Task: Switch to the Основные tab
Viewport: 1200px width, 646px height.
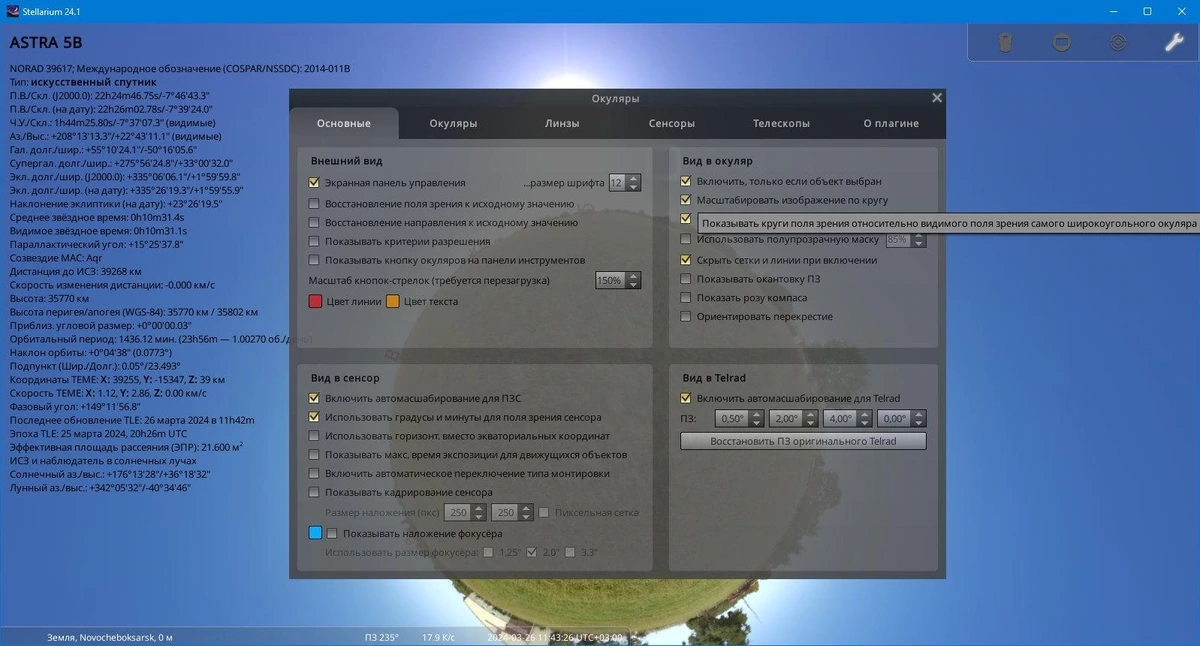Action: coord(343,123)
